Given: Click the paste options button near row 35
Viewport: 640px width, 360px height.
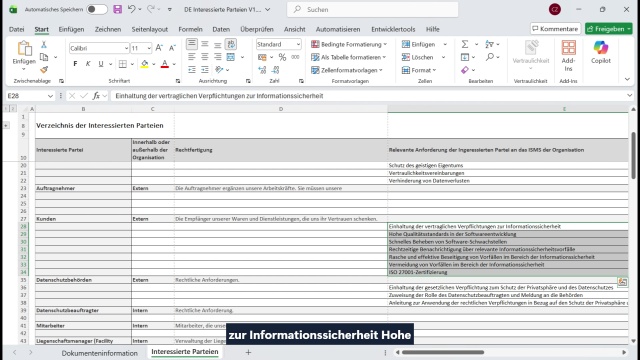Looking at the screenshot, I should 622,281.
